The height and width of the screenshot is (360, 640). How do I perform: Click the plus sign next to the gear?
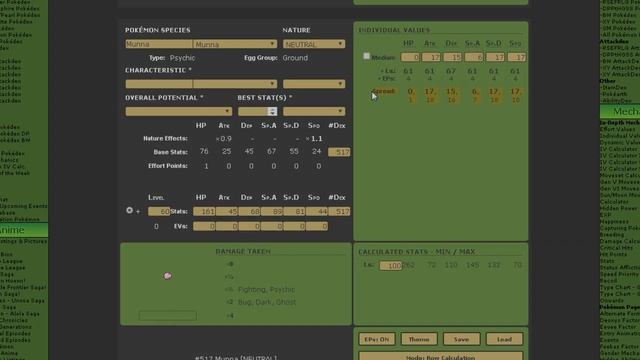point(138,211)
